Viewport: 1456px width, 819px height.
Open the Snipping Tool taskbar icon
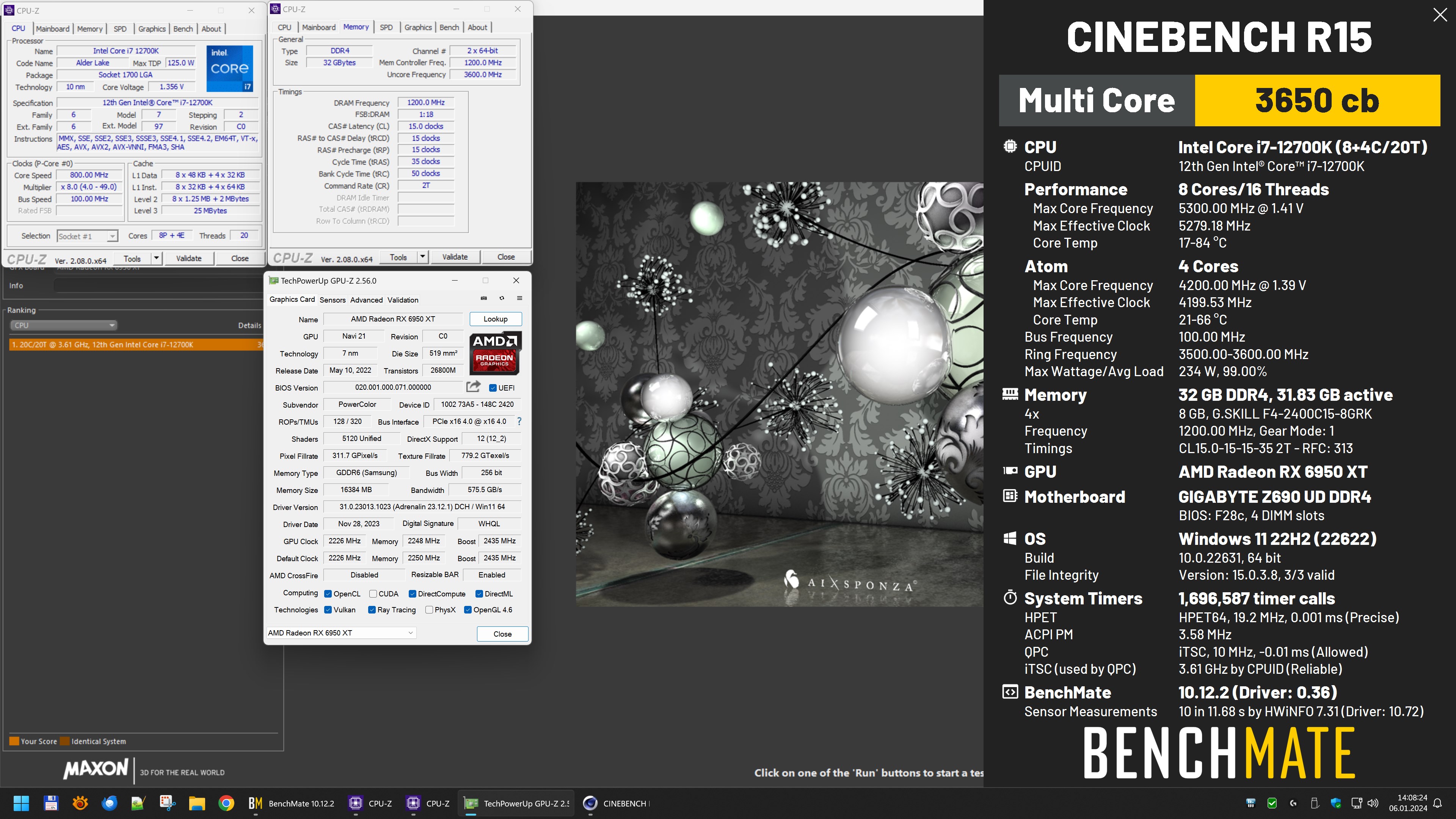(x=167, y=803)
